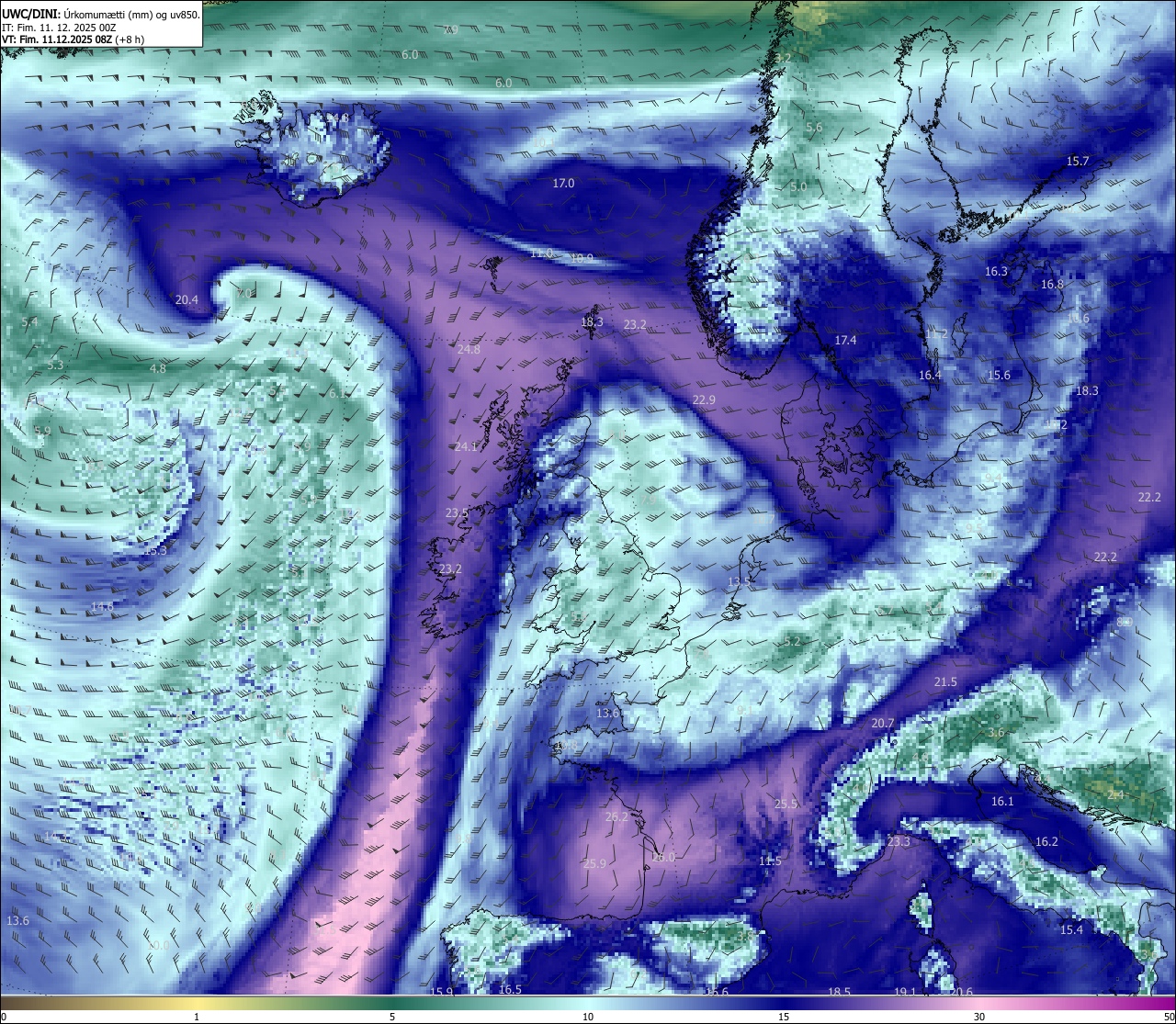Click the 25.5 value over France
The width and height of the screenshot is (1176, 1024).
coord(786,804)
